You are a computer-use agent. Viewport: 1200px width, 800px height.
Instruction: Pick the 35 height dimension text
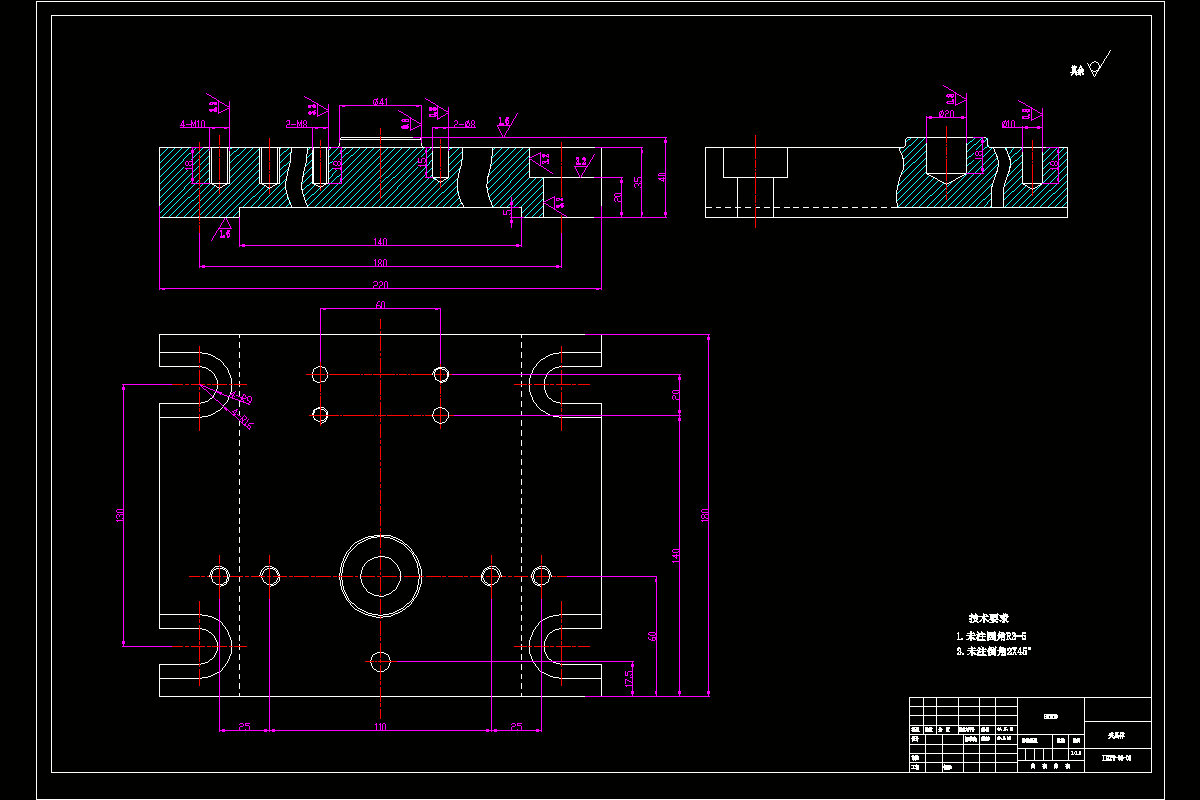click(638, 183)
